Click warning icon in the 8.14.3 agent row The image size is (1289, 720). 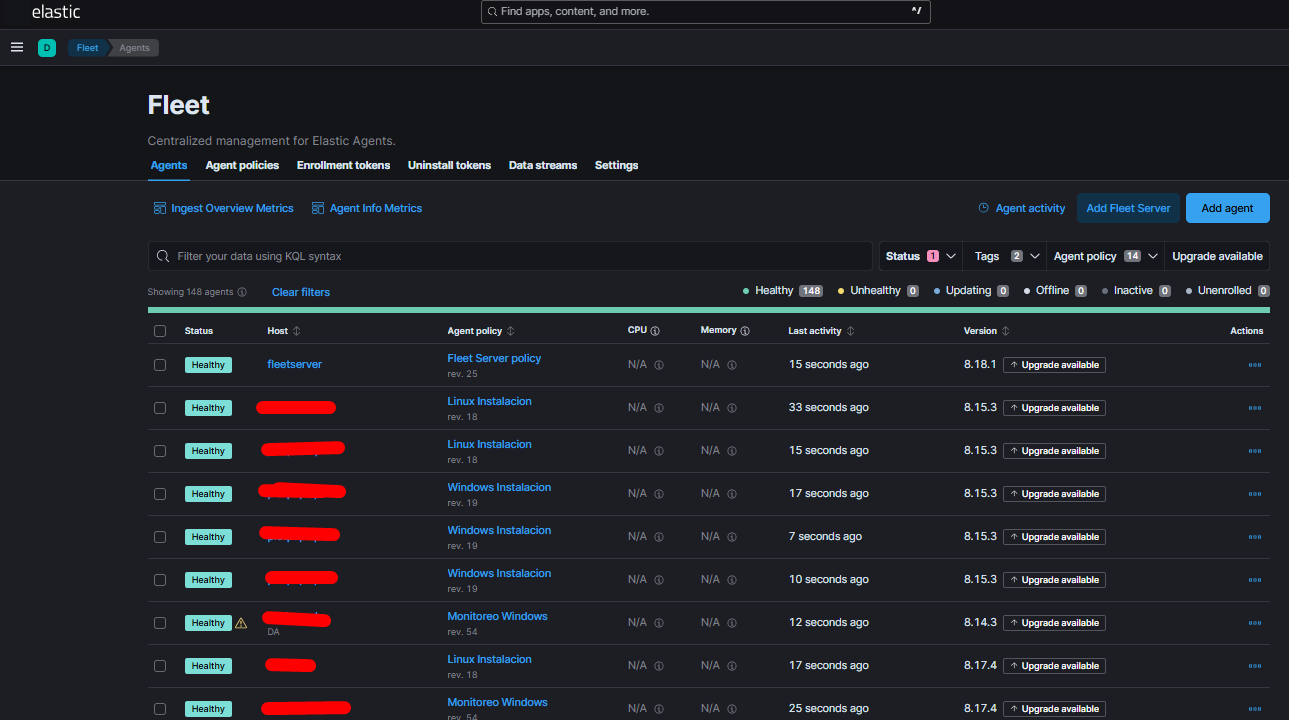click(x=241, y=622)
